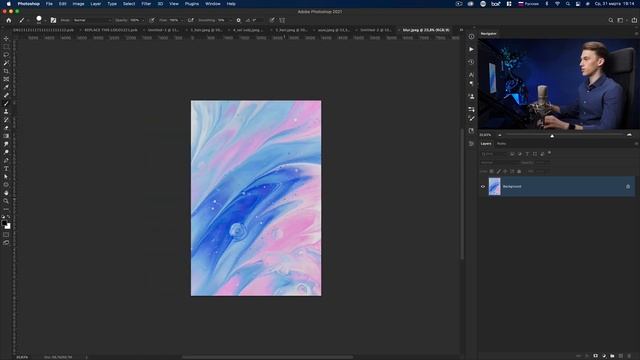The width and height of the screenshot is (640, 360).
Task: Click the foreground color swatch
Action: pyautogui.click(x=4, y=223)
